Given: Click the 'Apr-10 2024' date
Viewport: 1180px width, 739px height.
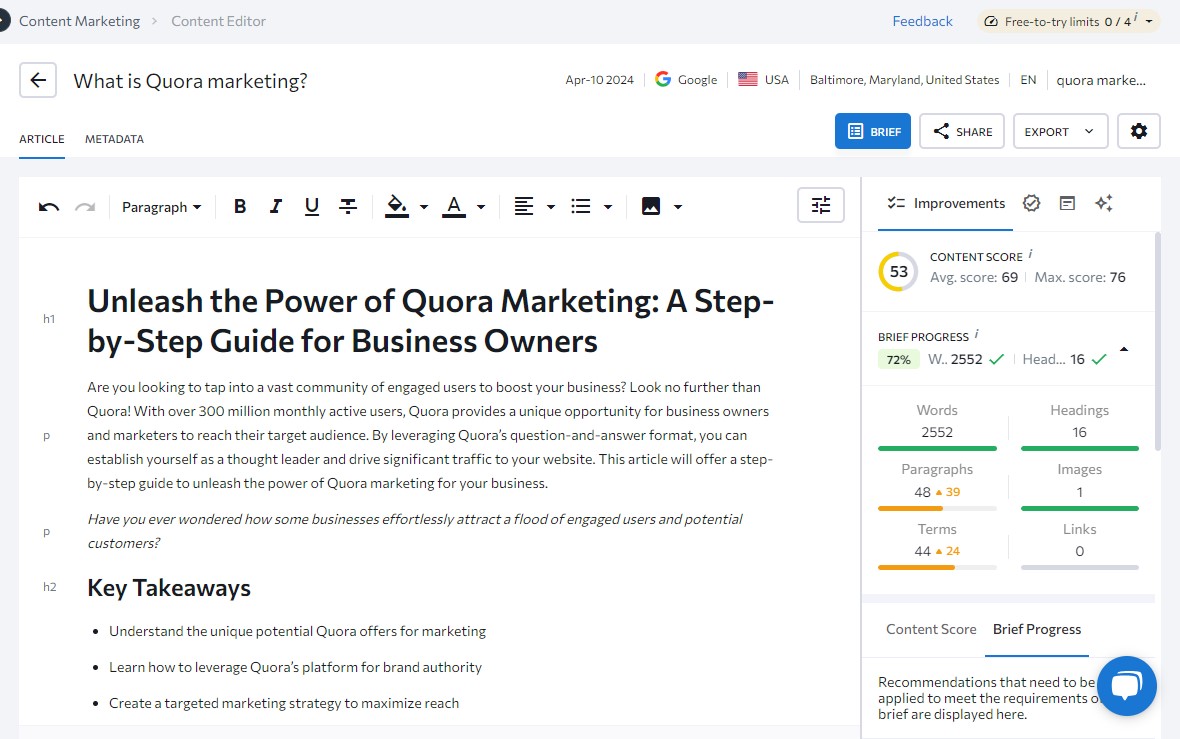Looking at the screenshot, I should tap(600, 80).
